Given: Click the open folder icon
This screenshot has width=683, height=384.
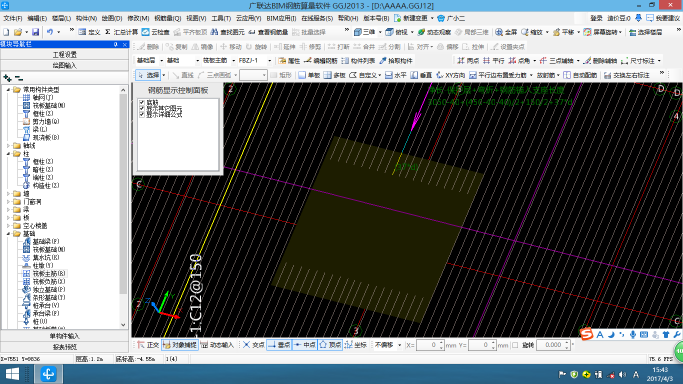Looking at the screenshot, I should point(18,32).
